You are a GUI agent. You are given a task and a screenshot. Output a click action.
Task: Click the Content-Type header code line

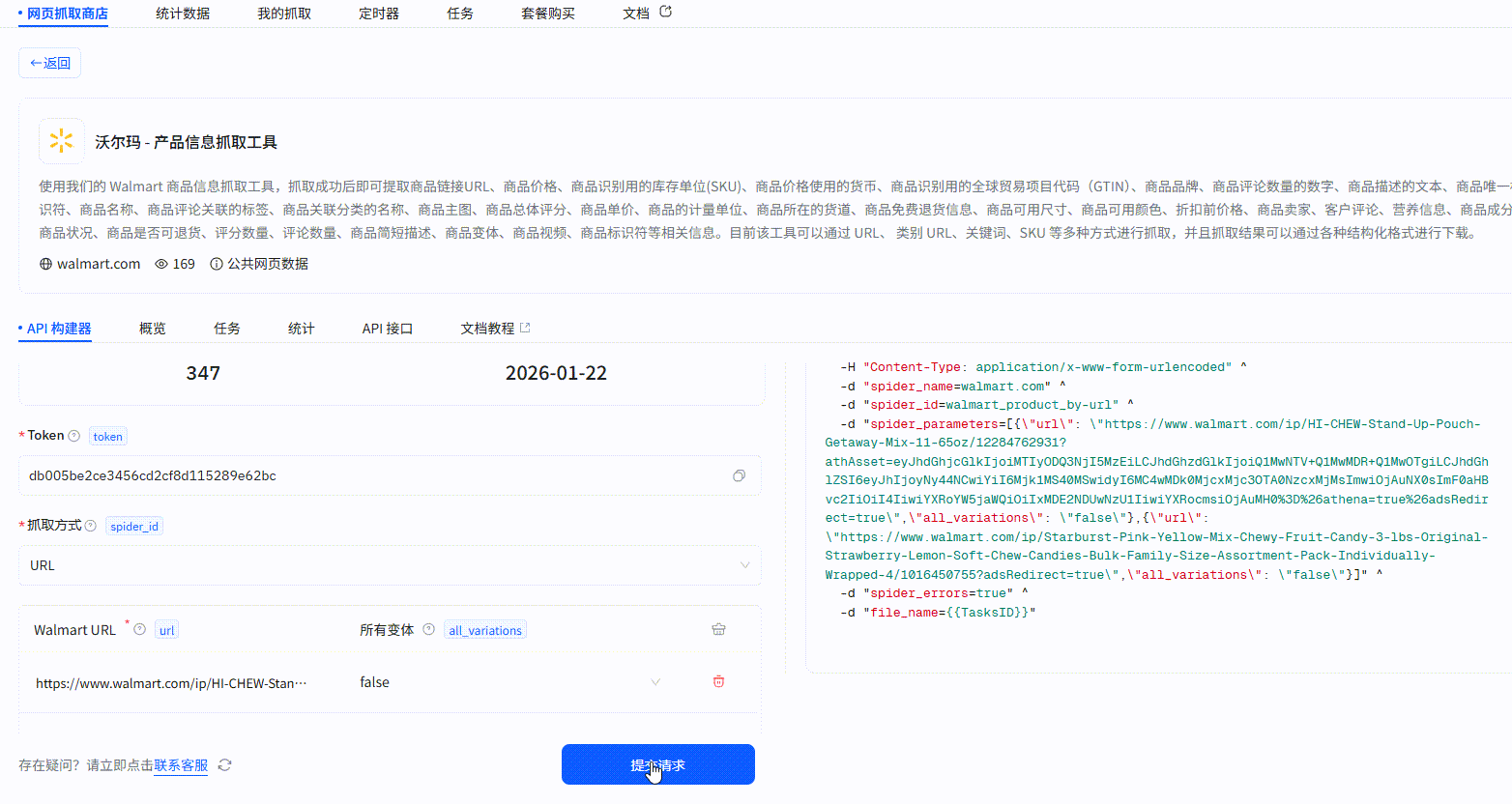1043,367
